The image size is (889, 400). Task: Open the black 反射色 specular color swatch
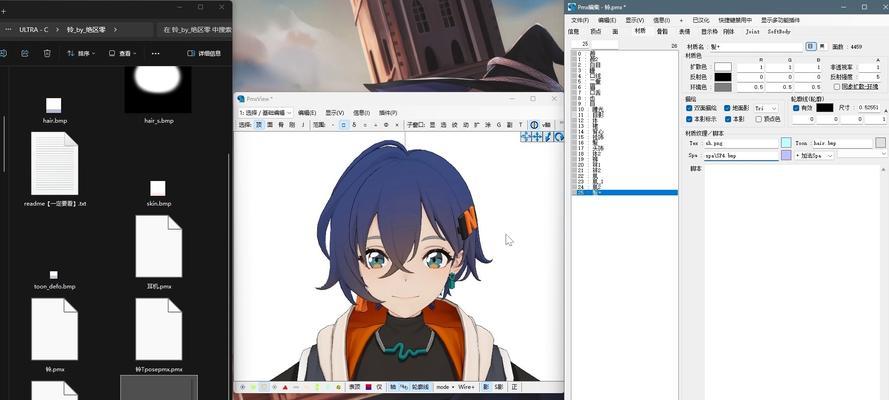pyautogui.click(x=723, y=77)
